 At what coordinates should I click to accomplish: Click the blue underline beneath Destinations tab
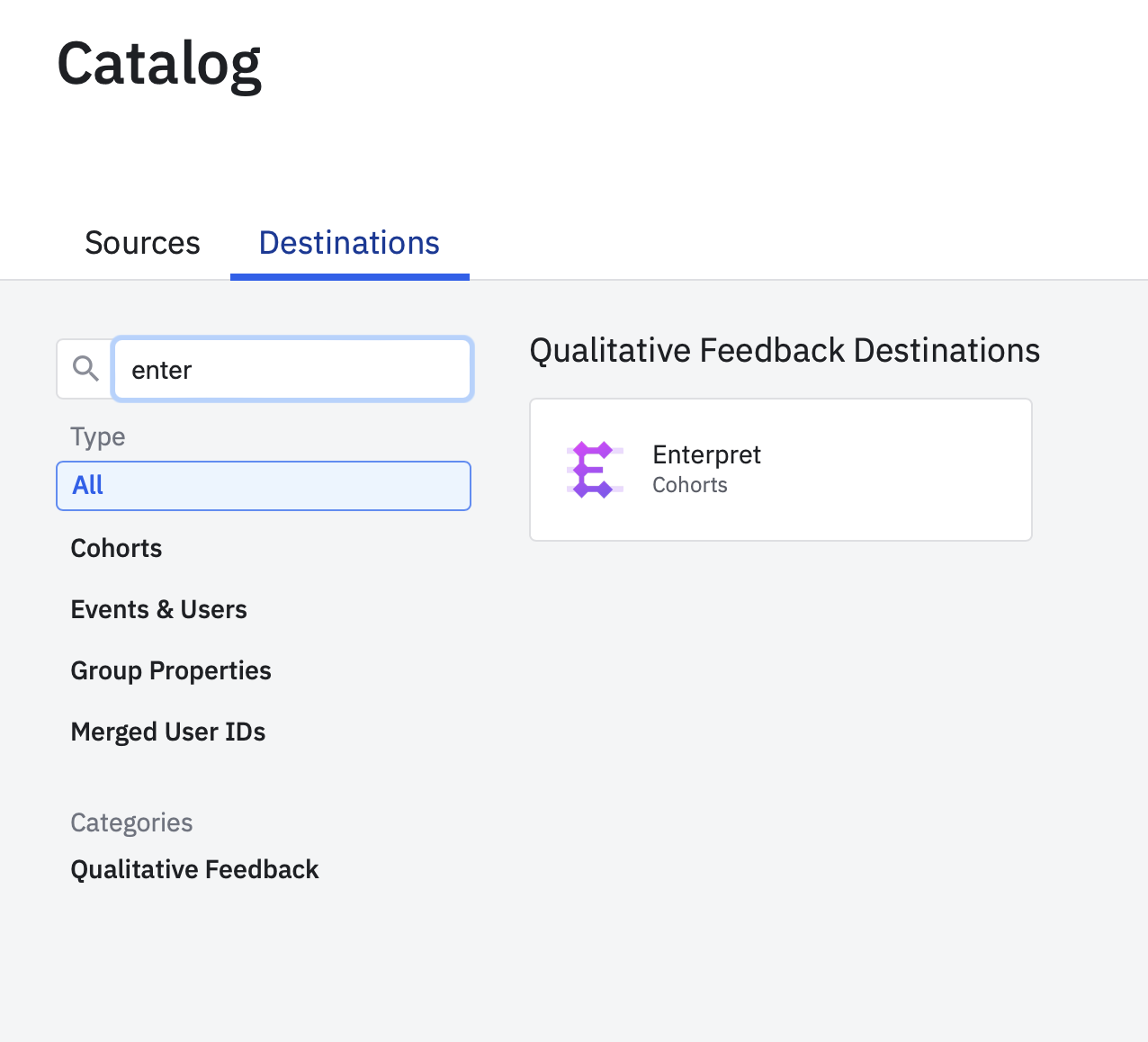tap(350, 277)
